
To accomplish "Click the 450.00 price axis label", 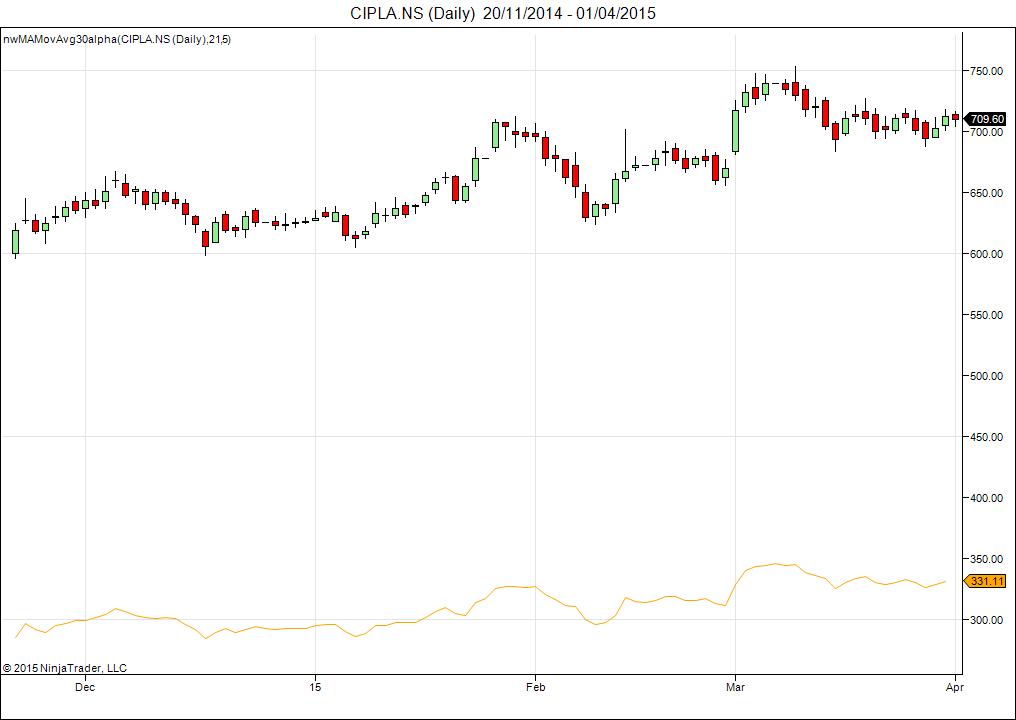I will point(986,437).
